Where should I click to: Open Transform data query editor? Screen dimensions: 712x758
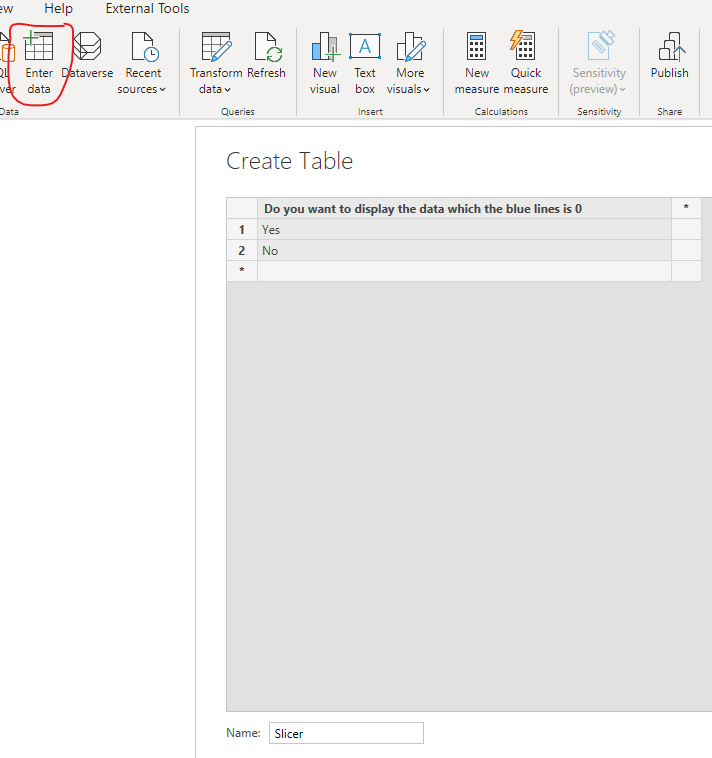pyautogui.click(x=216, y=63)
